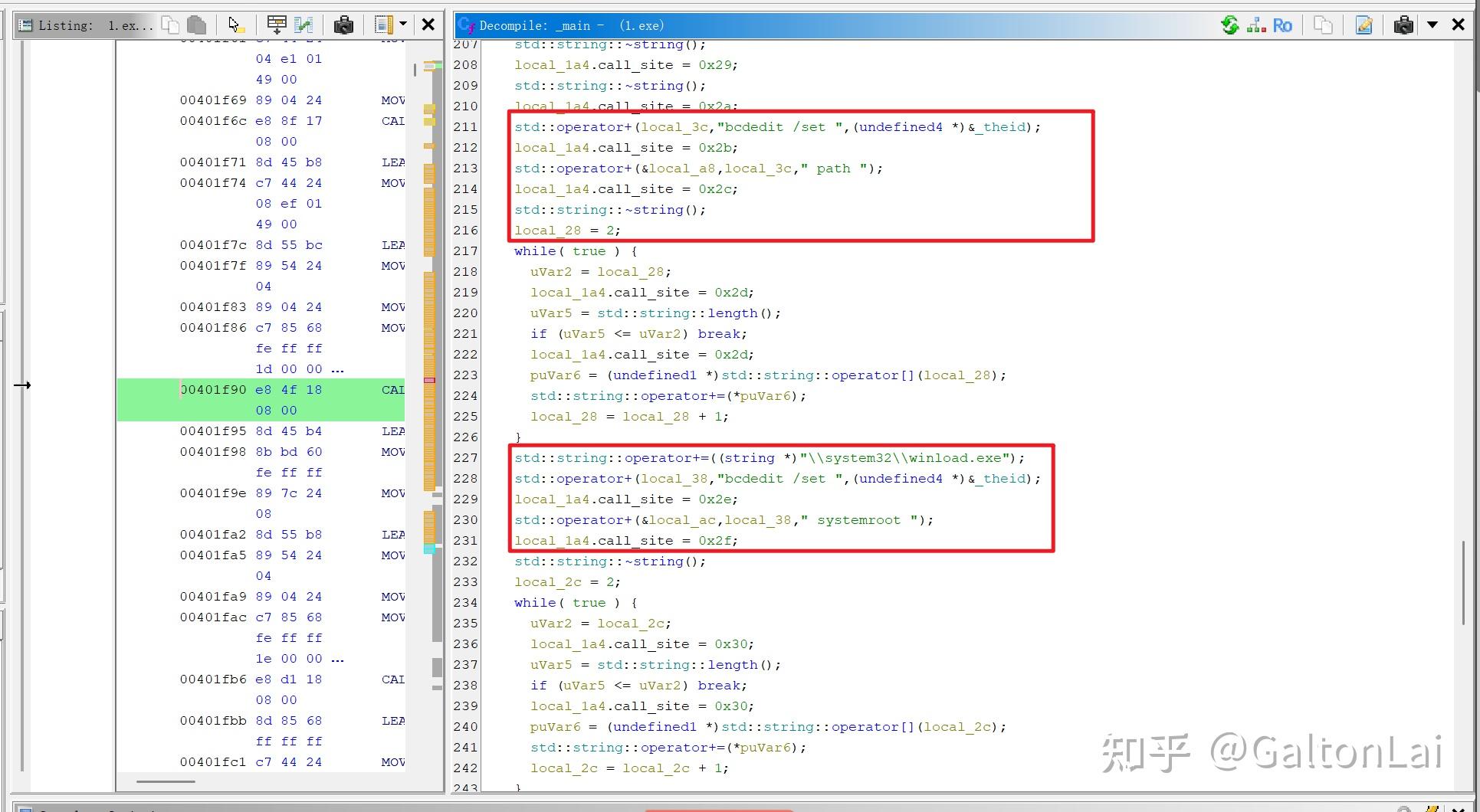Click the winload.exe string on line 227
The height and width of the screenshot is (812, 1480).
point(904,457)
